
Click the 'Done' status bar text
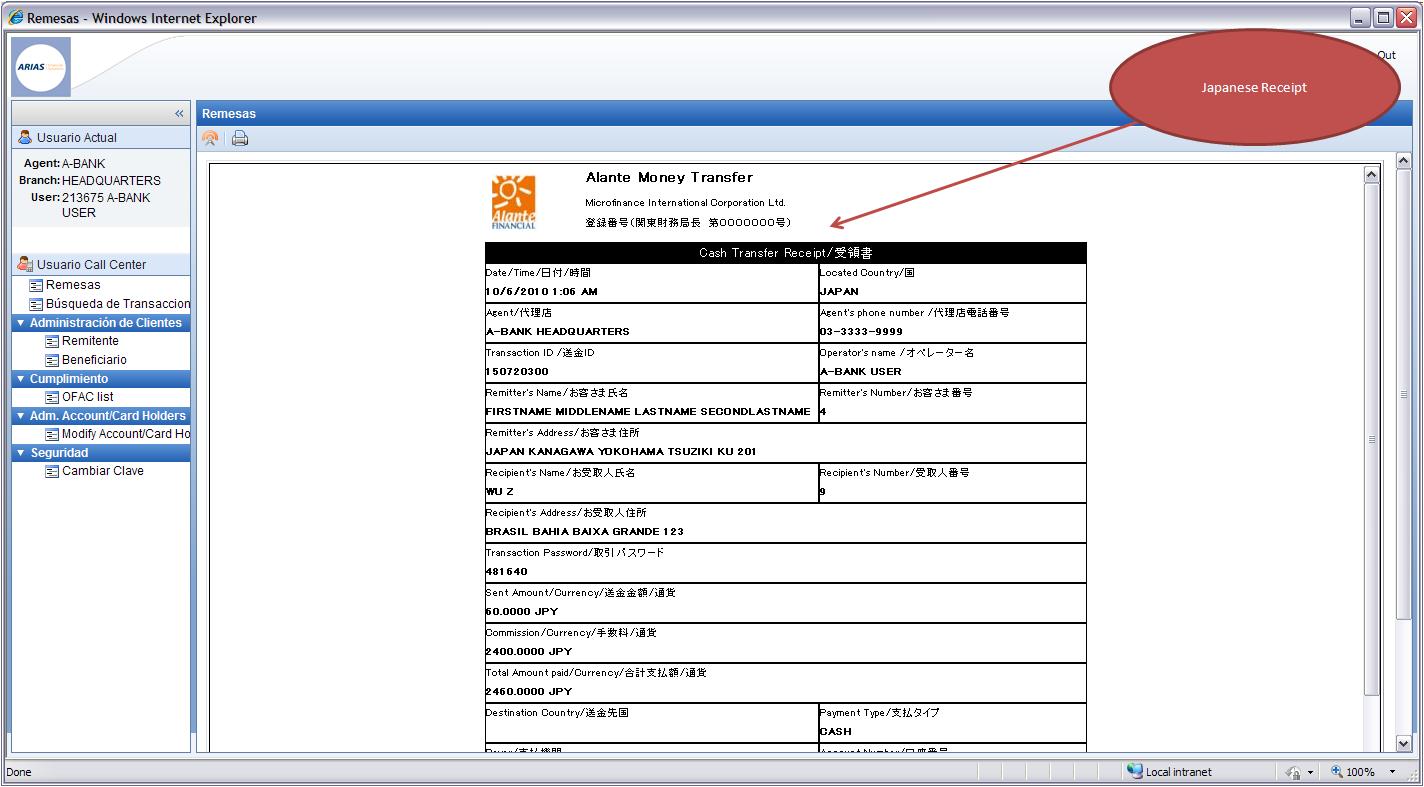pos(19,772)
